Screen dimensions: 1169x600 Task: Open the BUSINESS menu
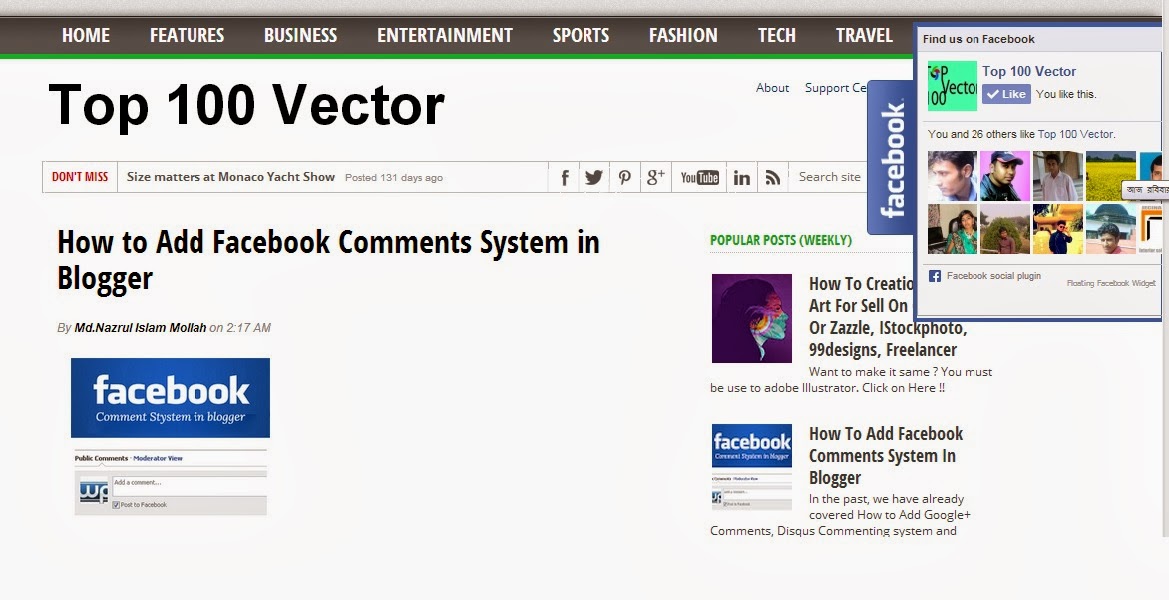[300, 35]
